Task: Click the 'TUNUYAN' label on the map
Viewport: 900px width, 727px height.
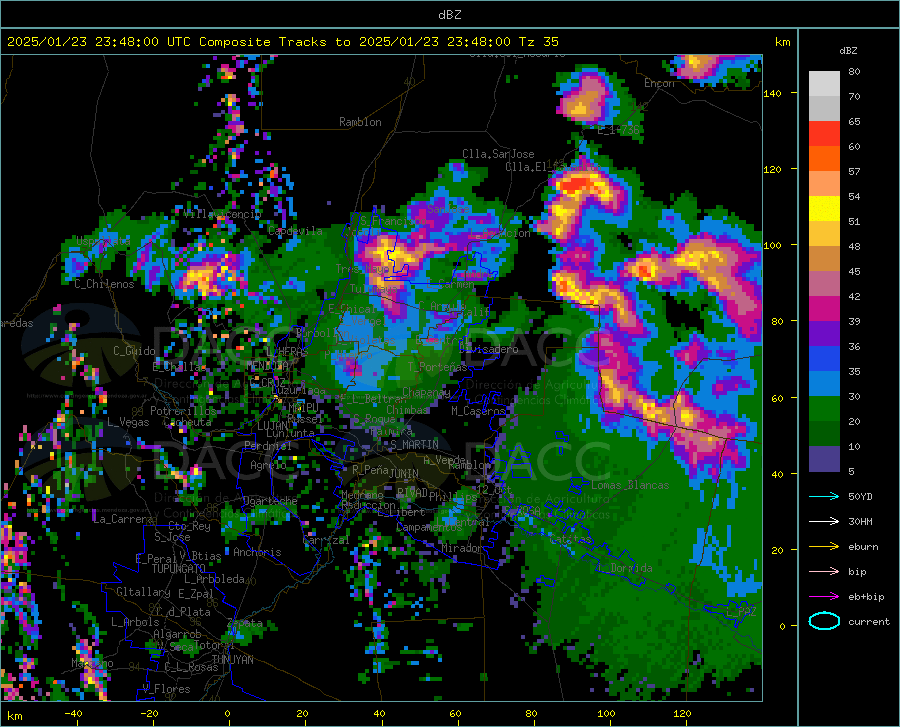Action: [x=232, y=660]
